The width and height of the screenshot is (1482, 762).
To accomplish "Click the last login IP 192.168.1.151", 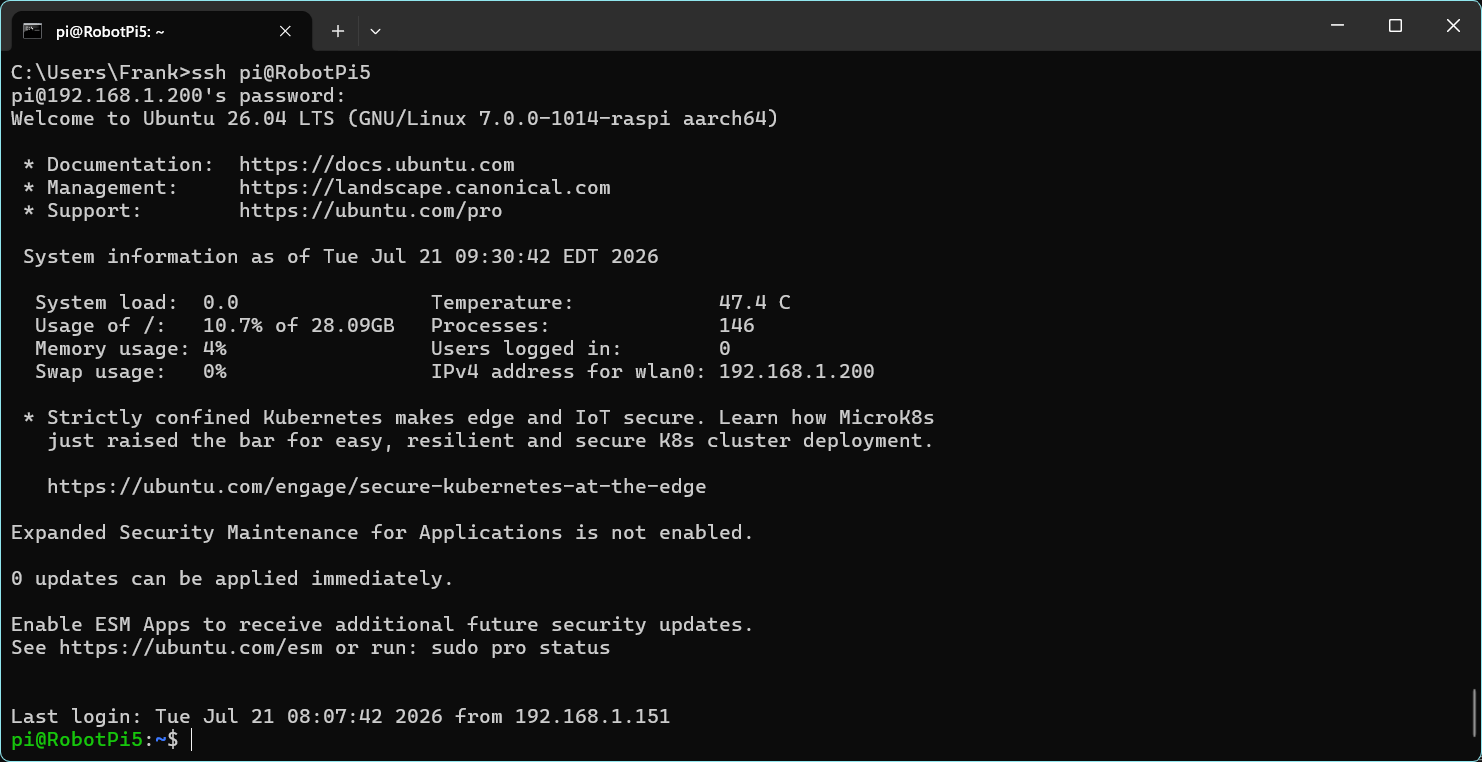I will [593, 716].
